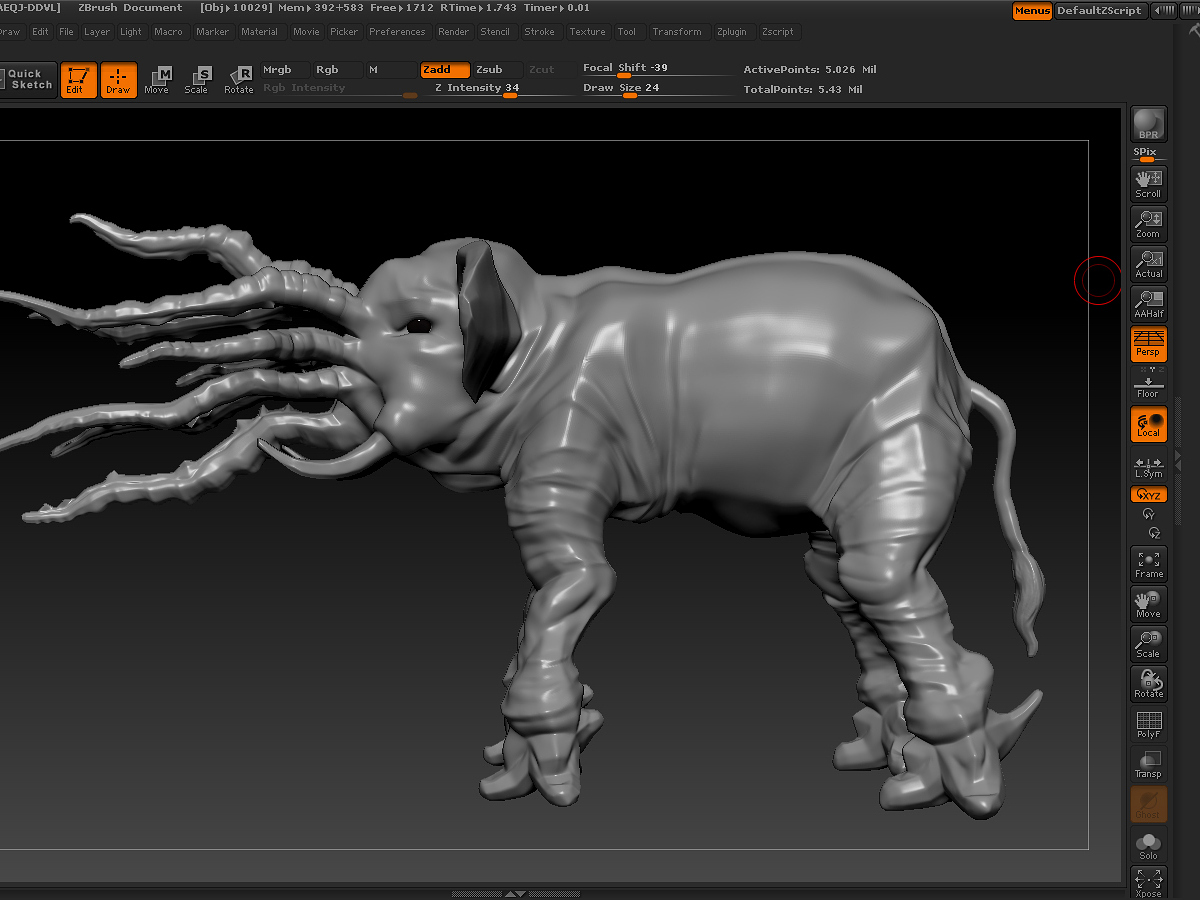
Task: Select Z axis rotation icon
Action: (1154, 532)
